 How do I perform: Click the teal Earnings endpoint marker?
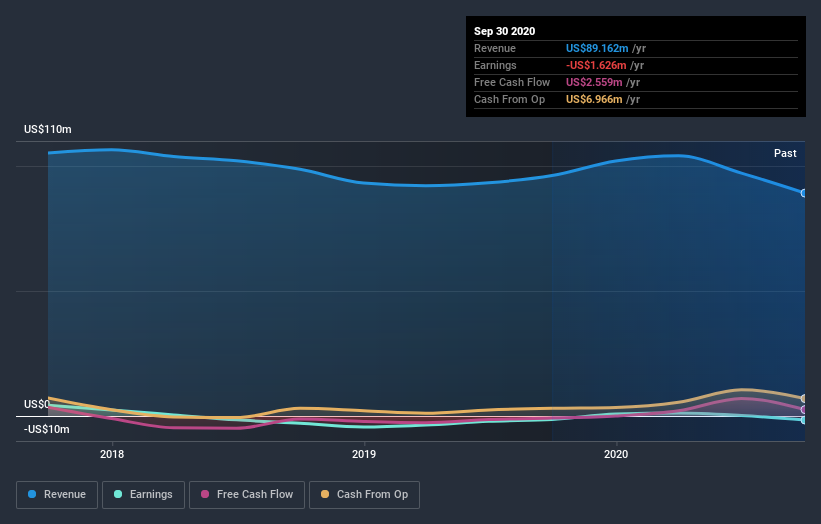pos(804,420)
